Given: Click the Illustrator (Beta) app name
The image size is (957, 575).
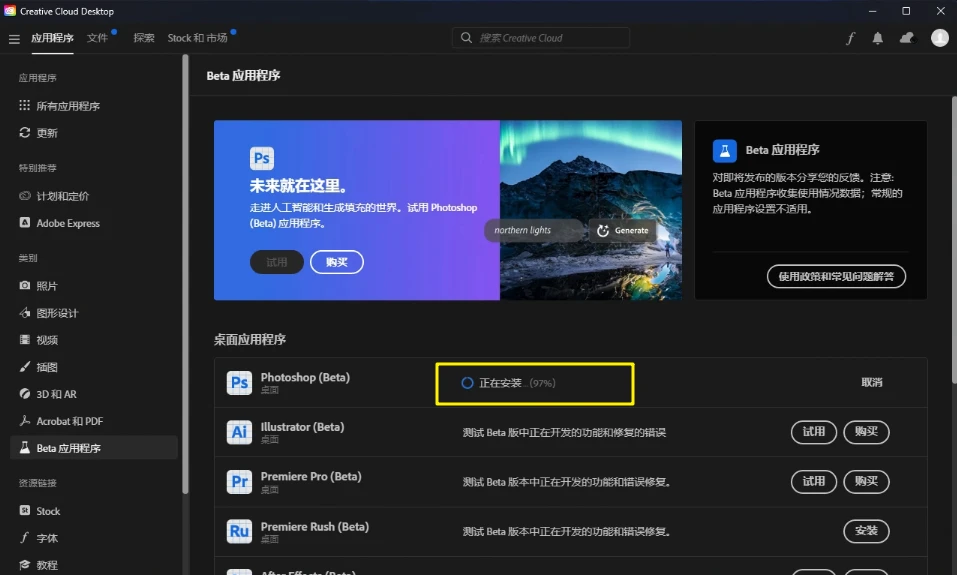Looking at the screenshot, I should [302, 427].
